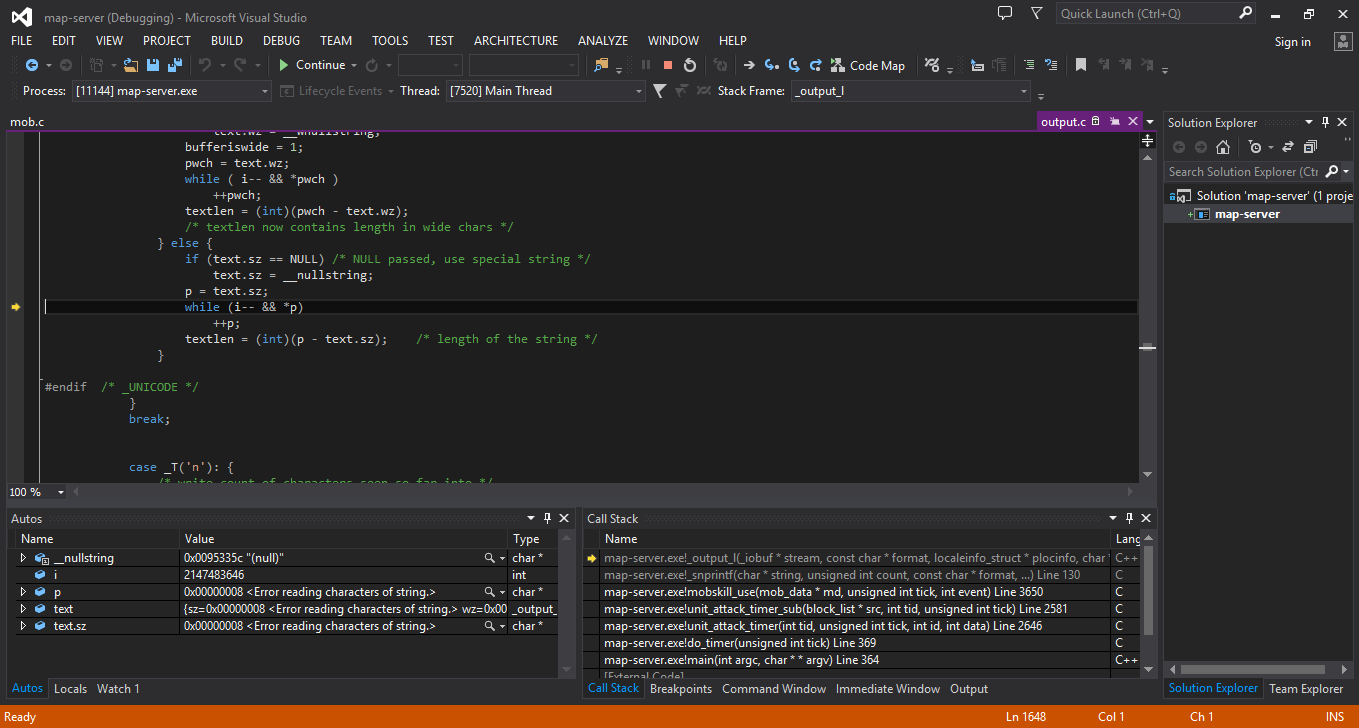Screen dimensions: 1359x728
Task: Click the Save All icon
Action: point(175,65)
